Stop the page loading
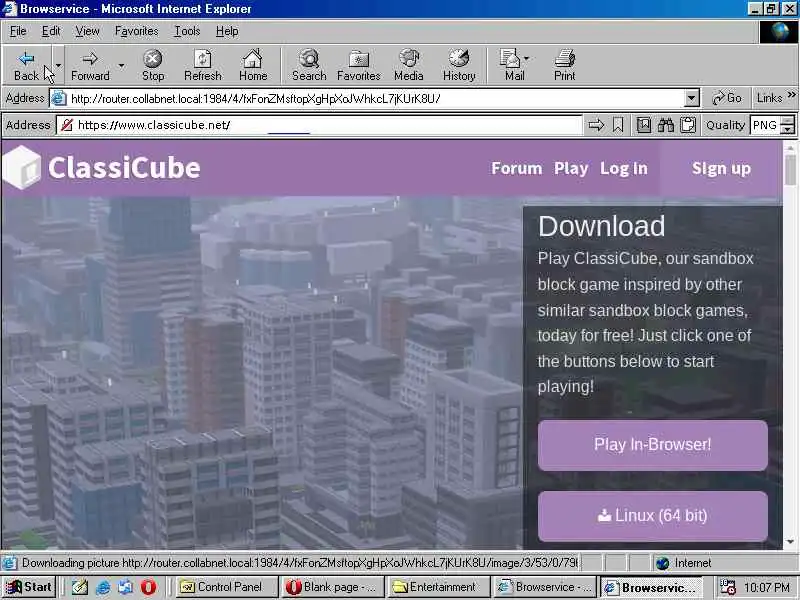This screenshot has width=800, height=600. tap(153, 65)
